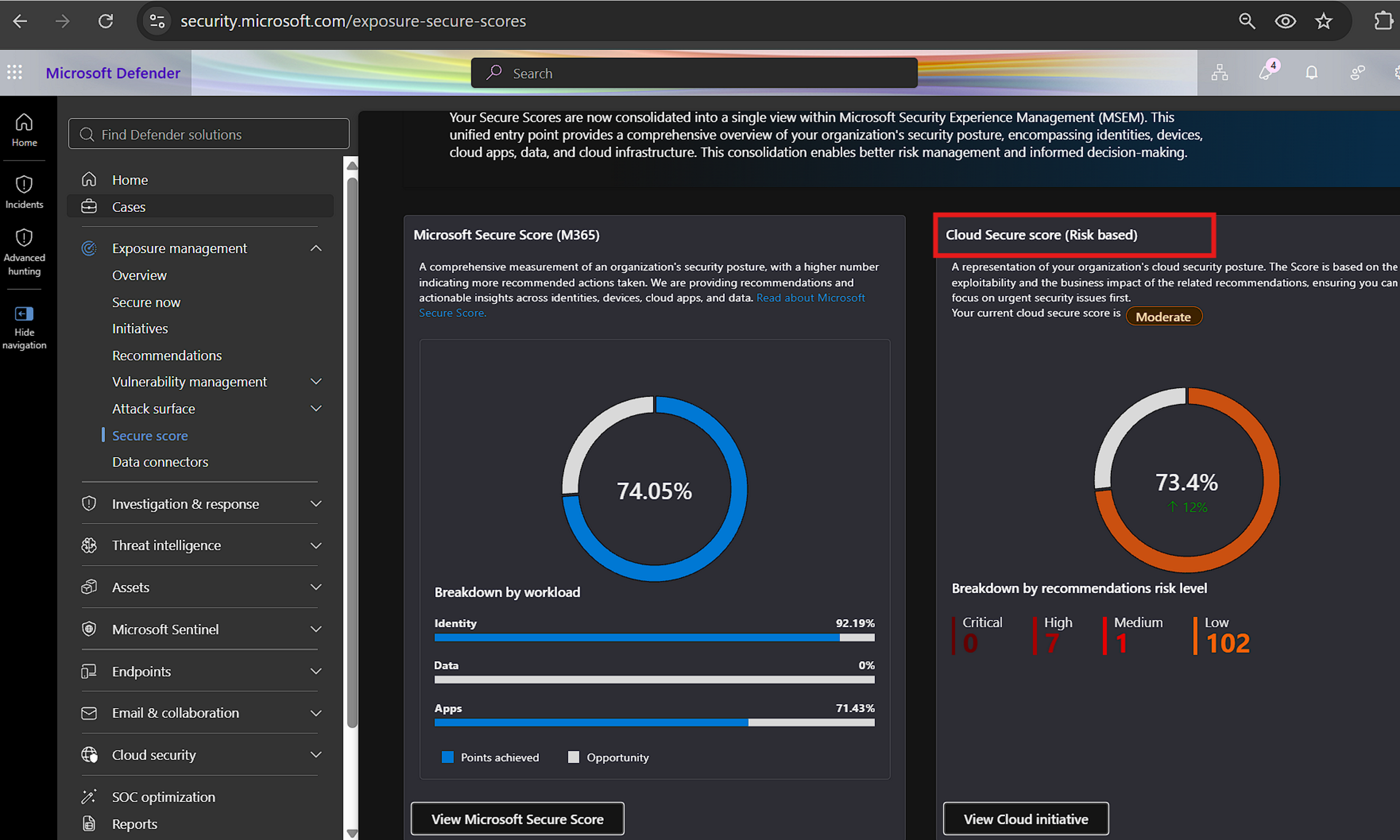The height and width of the screenshot is (840, 1400).
Task: Click the browser address bar URL
Action: point(353,22)
